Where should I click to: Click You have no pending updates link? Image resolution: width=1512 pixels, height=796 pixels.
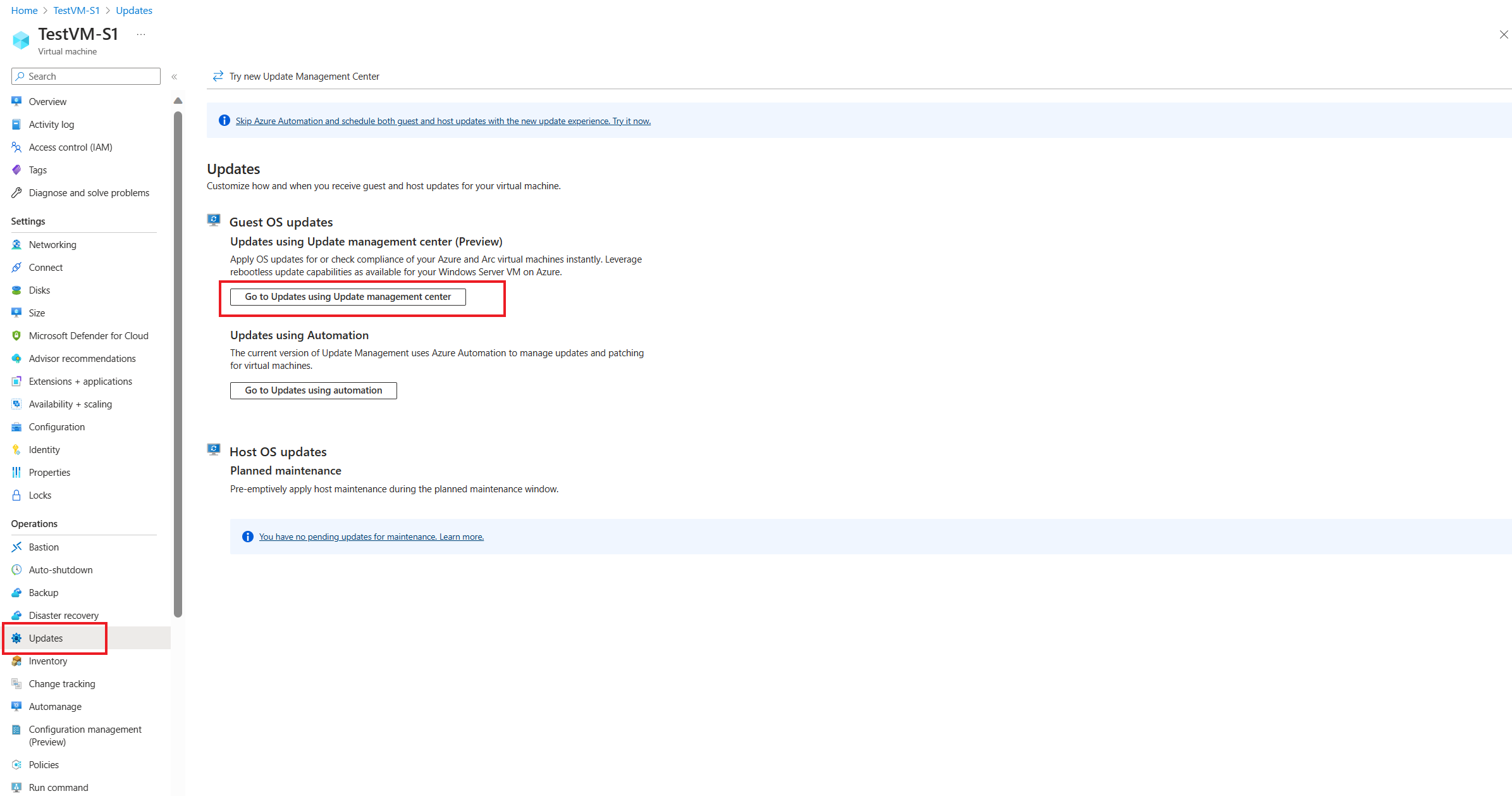coord(371,536)
